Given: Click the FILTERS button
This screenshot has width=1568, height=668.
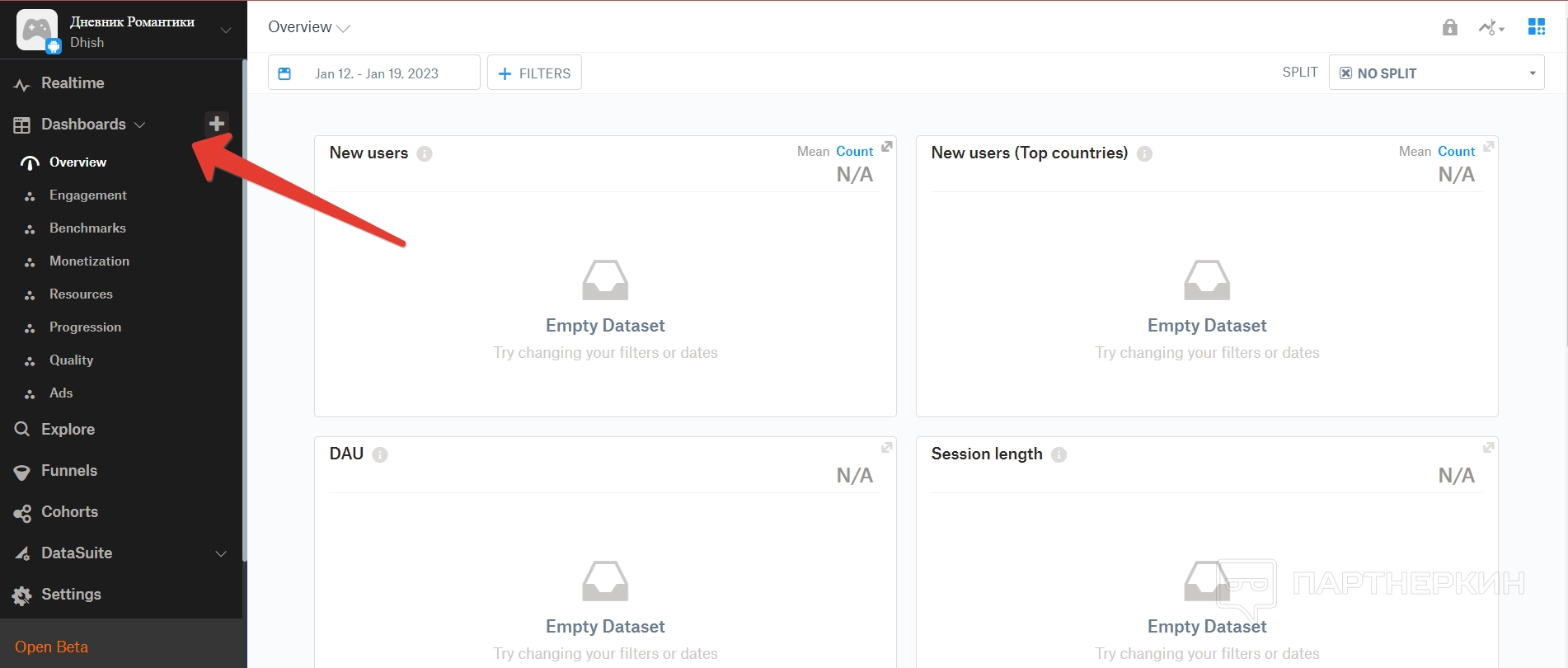Looking at the screenshot, I should [x=534, y=73].
